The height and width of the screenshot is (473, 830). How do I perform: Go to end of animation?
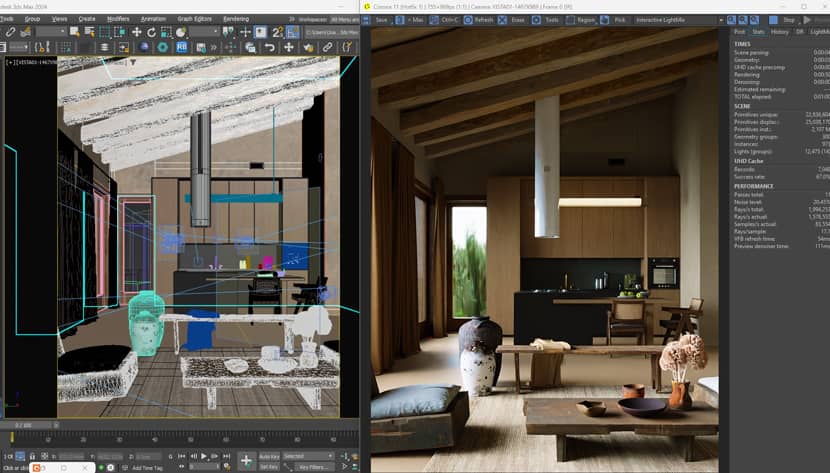pos(226,456)
